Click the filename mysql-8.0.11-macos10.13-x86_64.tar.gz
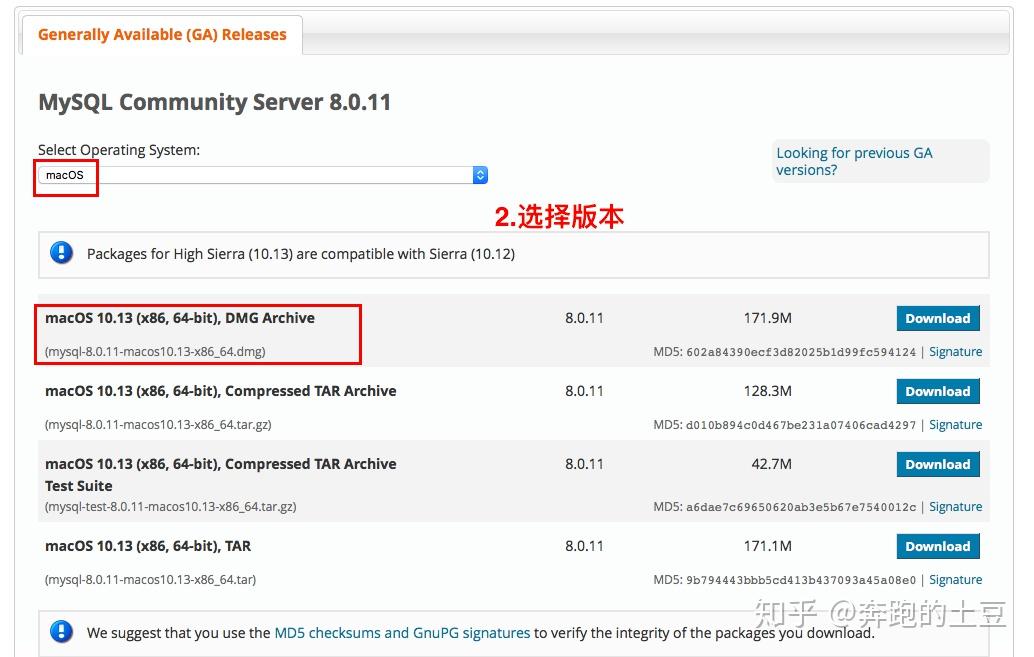The width and height of the screenshot is (1034, 657). click(158, 425)
